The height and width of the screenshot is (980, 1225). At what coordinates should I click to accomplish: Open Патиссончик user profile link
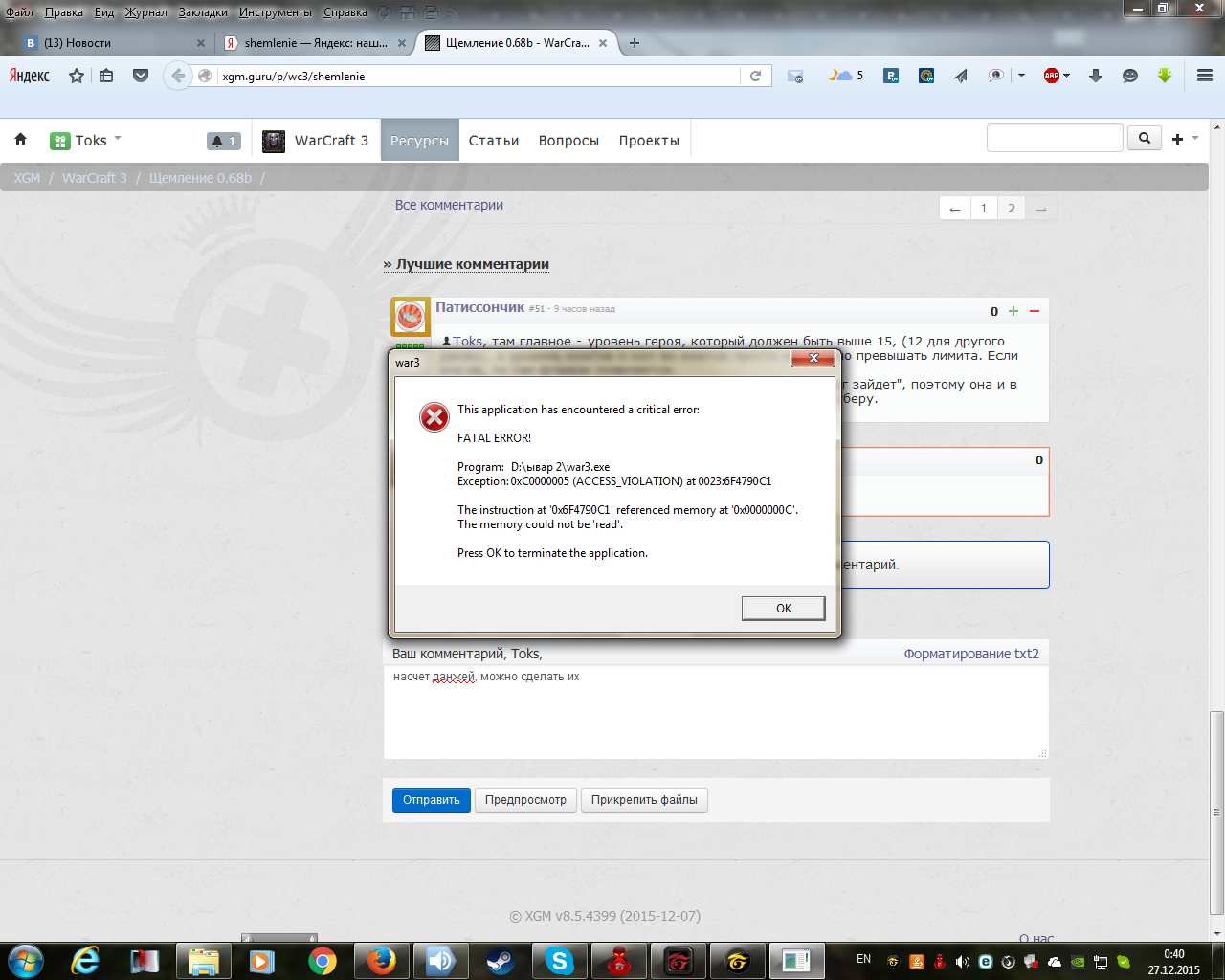480,307
